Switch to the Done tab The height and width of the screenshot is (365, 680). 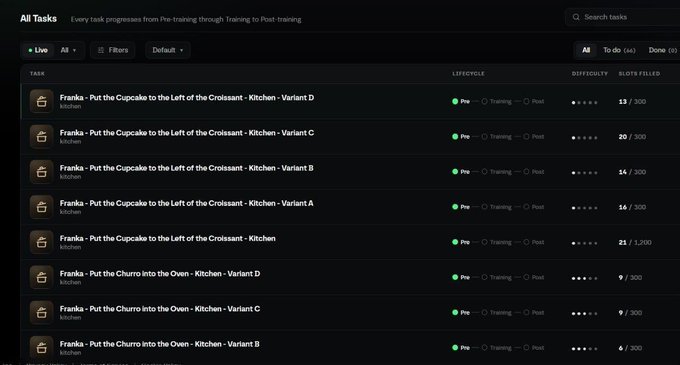coord(662,50)
